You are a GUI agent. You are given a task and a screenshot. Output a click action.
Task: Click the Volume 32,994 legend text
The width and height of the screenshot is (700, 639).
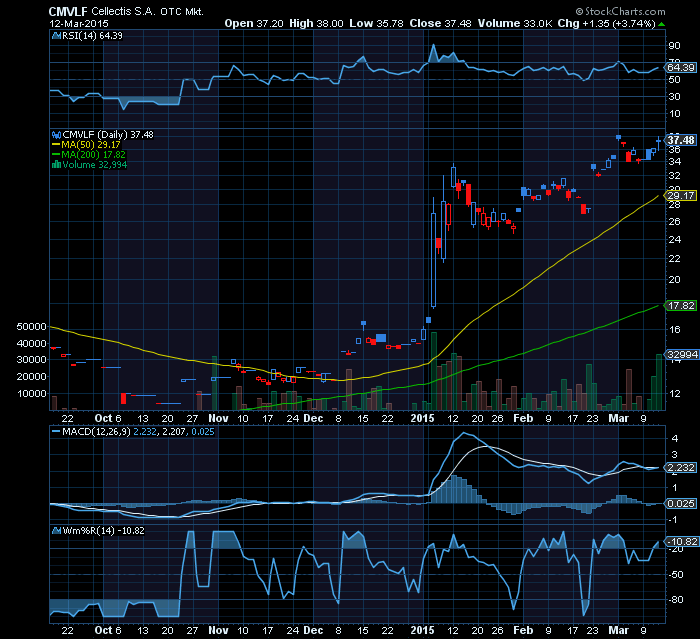[x=95, y=164]
